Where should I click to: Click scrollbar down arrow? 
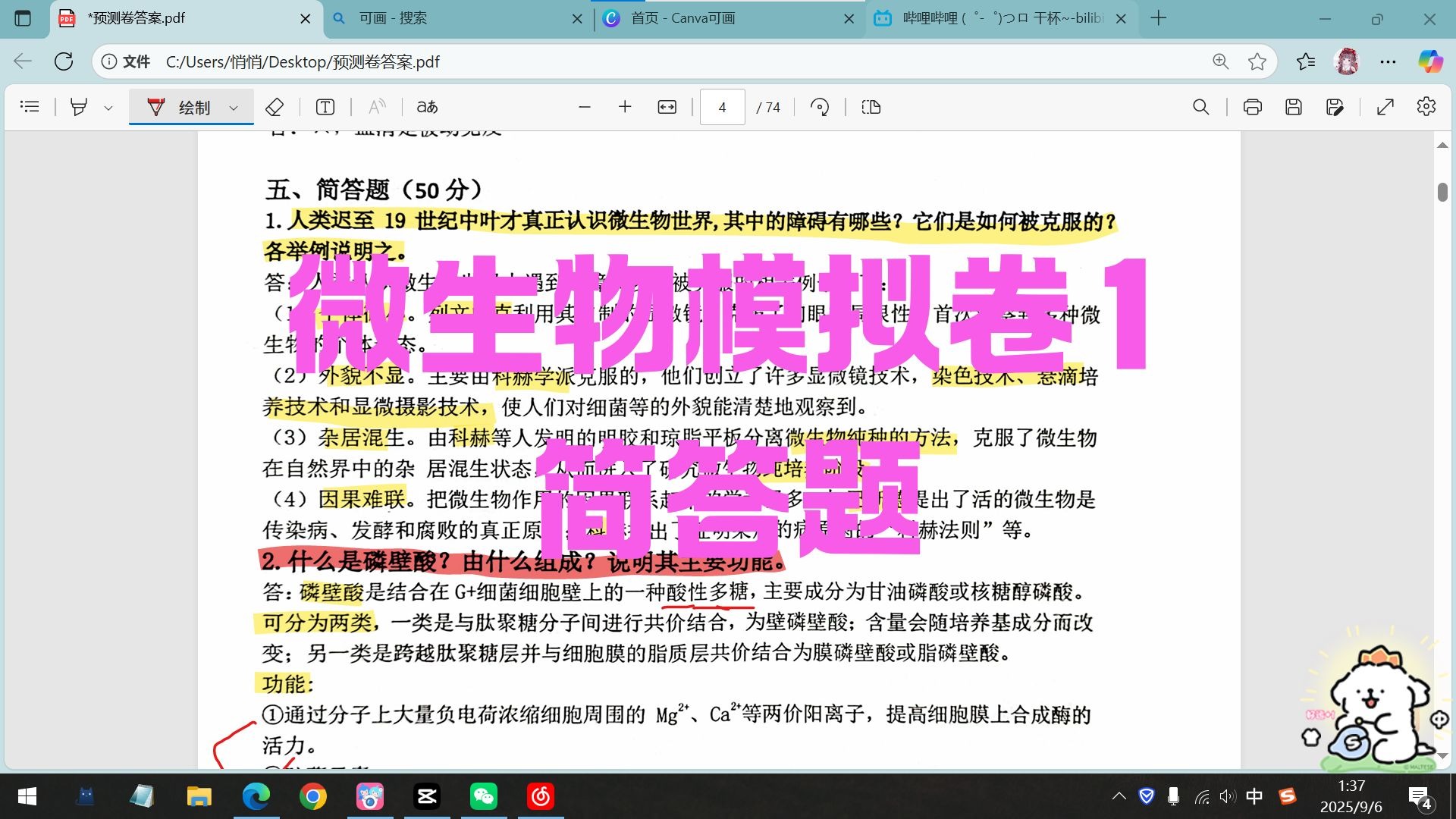coord(1442,756)
